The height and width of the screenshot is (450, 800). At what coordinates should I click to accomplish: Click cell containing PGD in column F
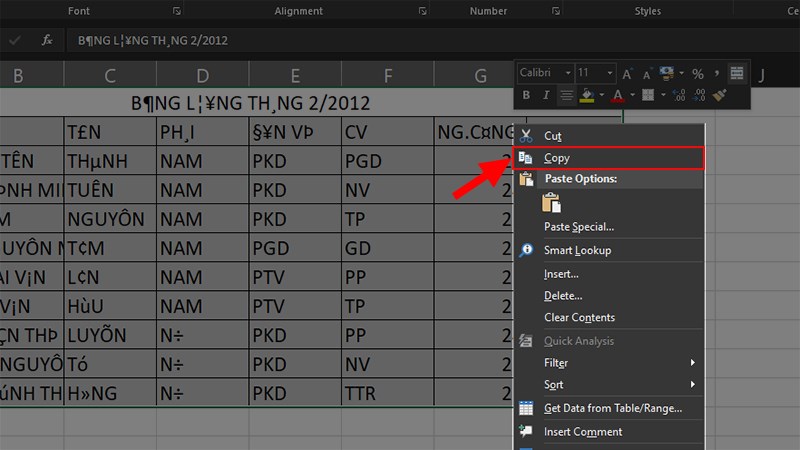pos(388,161)
